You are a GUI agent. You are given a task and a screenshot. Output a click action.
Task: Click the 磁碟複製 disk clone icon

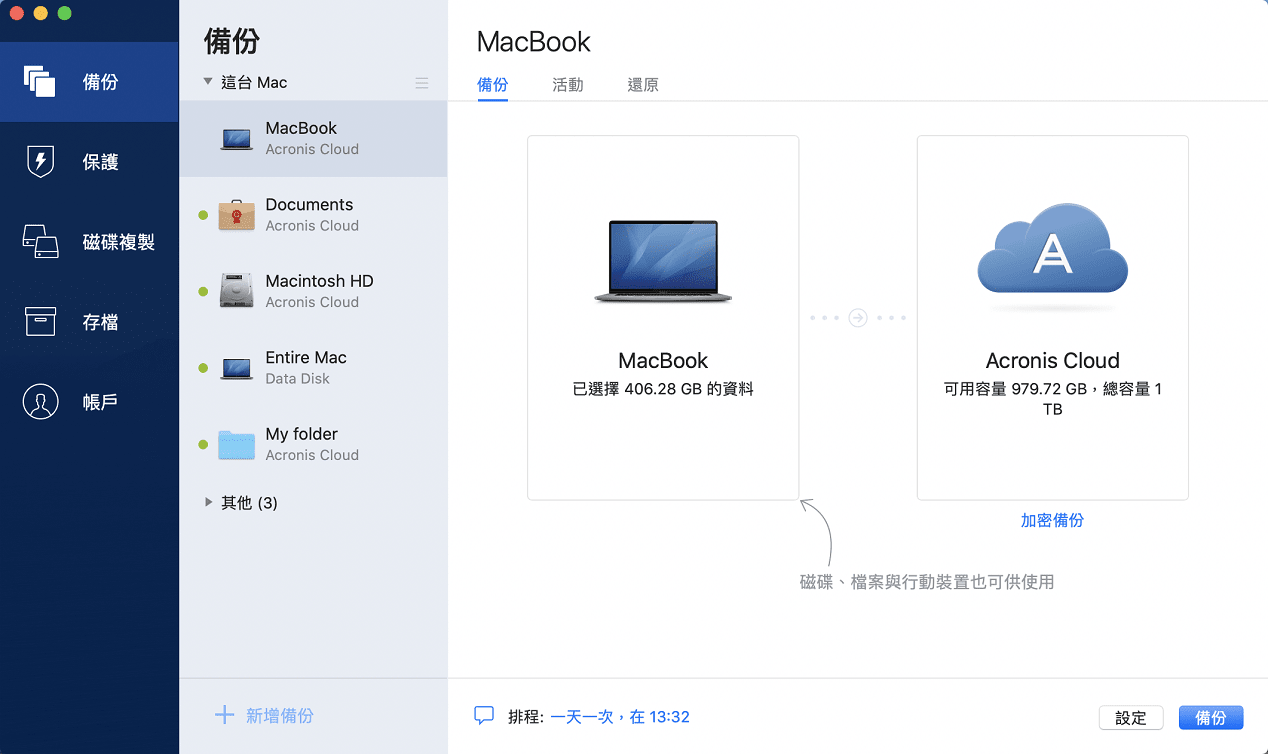click(x=40, y=241)
